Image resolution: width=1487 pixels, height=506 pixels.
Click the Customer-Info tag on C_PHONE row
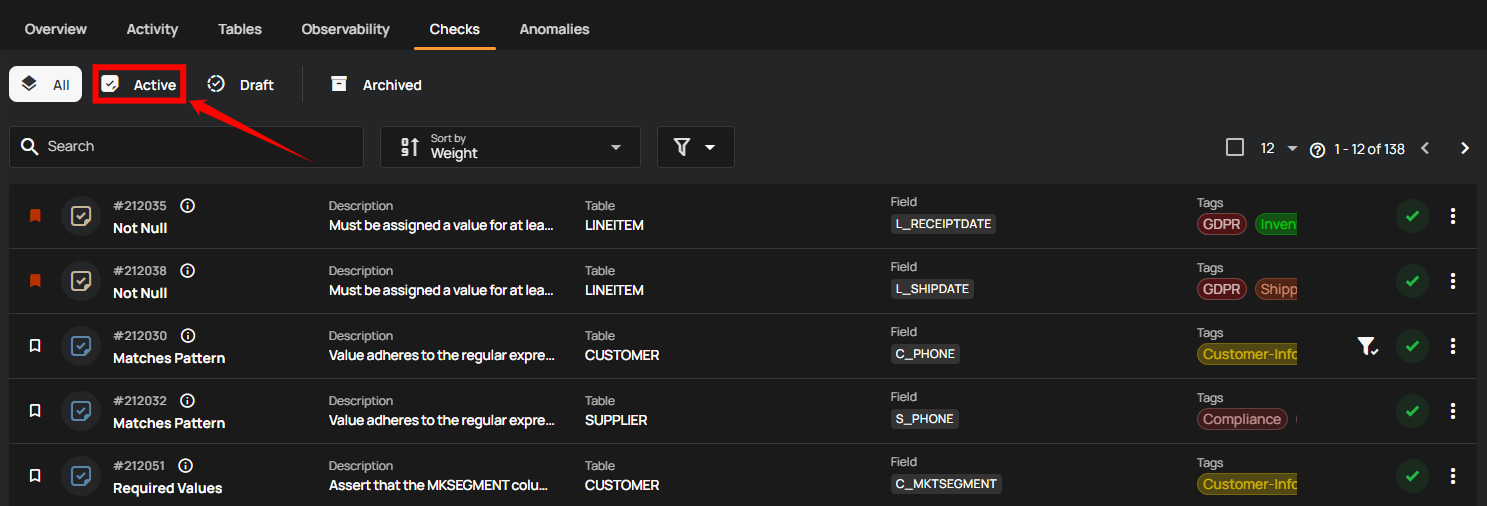tap(1247, 354)
